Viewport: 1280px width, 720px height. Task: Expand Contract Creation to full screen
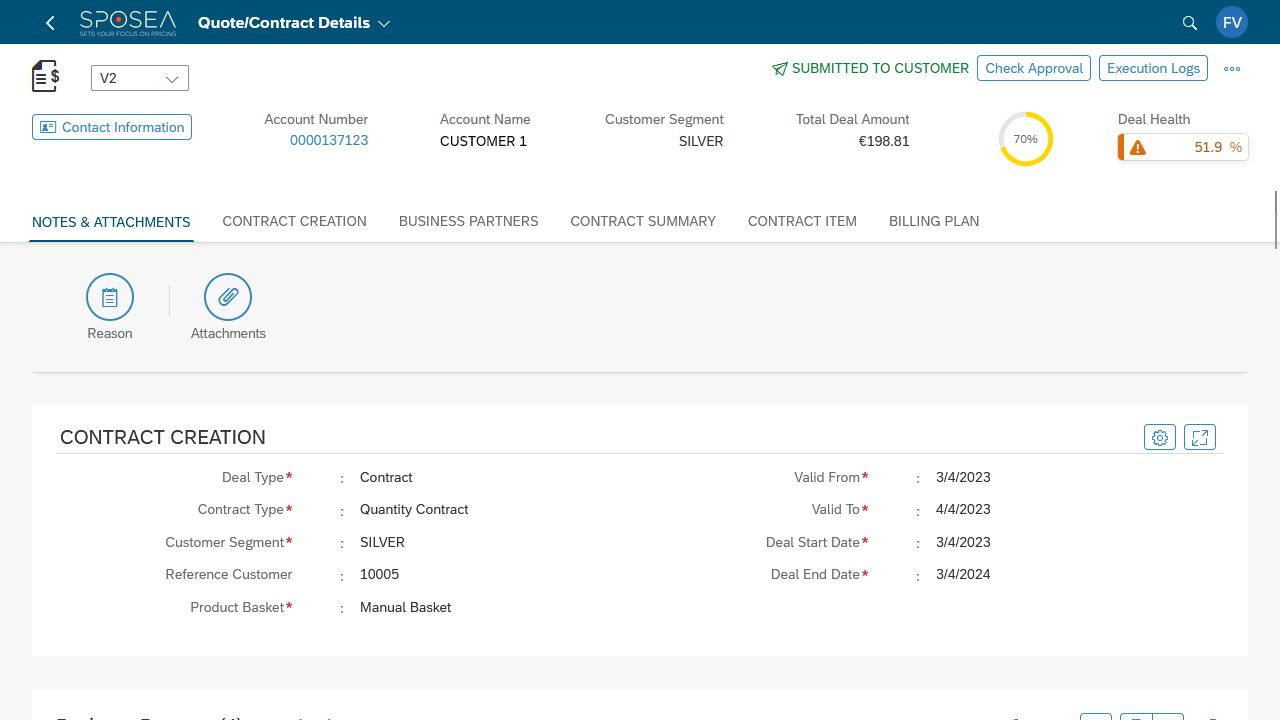(1199, 437)
